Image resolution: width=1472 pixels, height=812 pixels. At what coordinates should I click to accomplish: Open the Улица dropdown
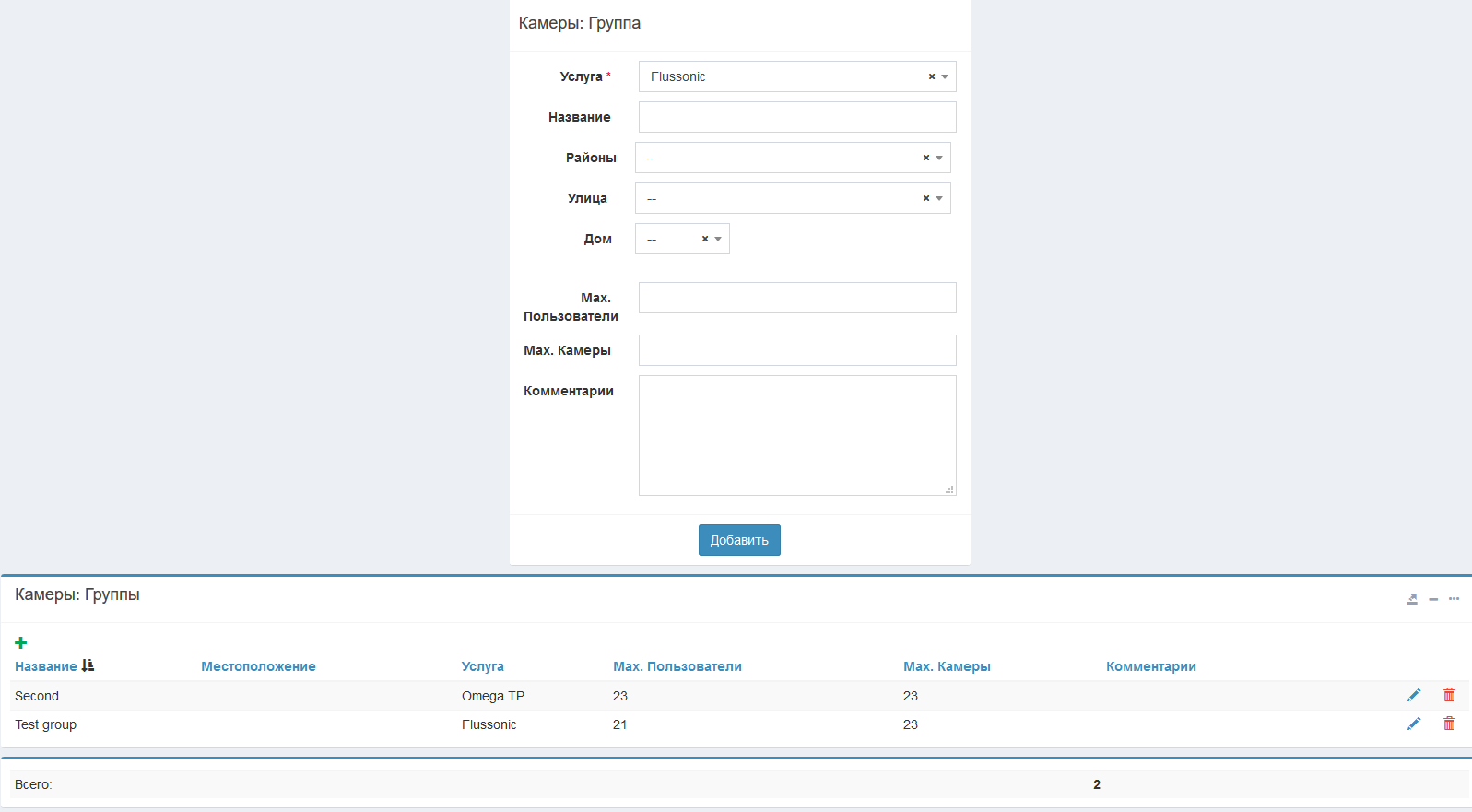tap(939, 199)
